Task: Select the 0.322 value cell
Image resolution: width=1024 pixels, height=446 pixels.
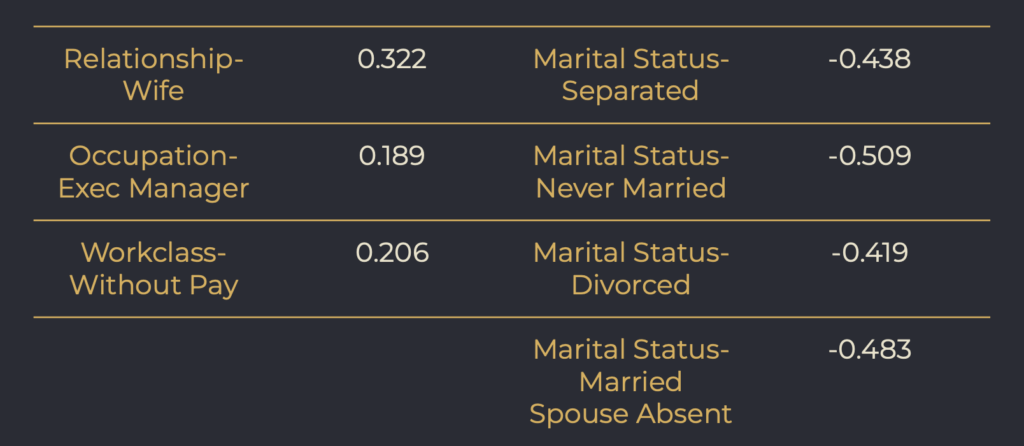Action: click(x=392, y=59)
